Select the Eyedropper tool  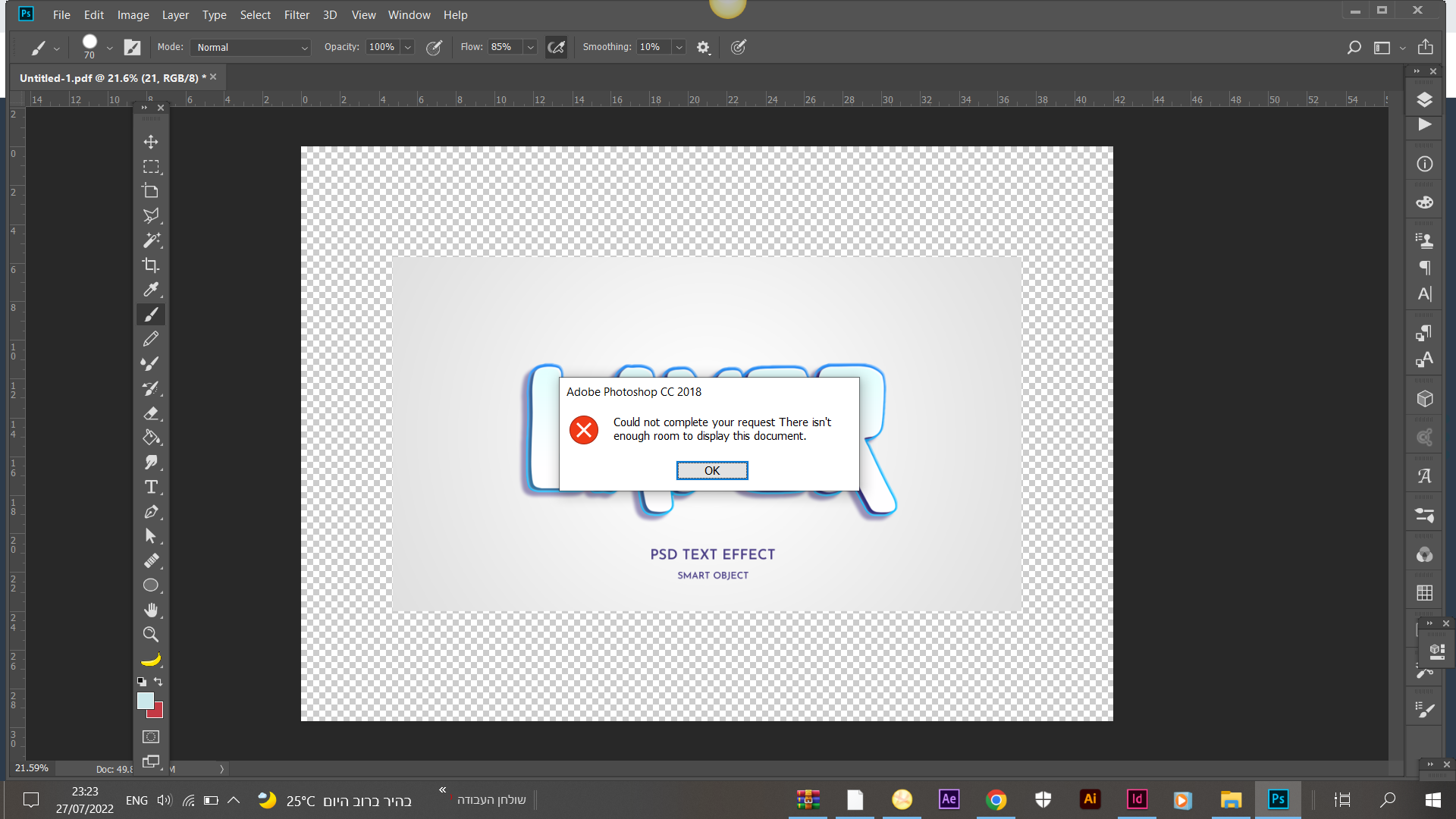(151, 290)
